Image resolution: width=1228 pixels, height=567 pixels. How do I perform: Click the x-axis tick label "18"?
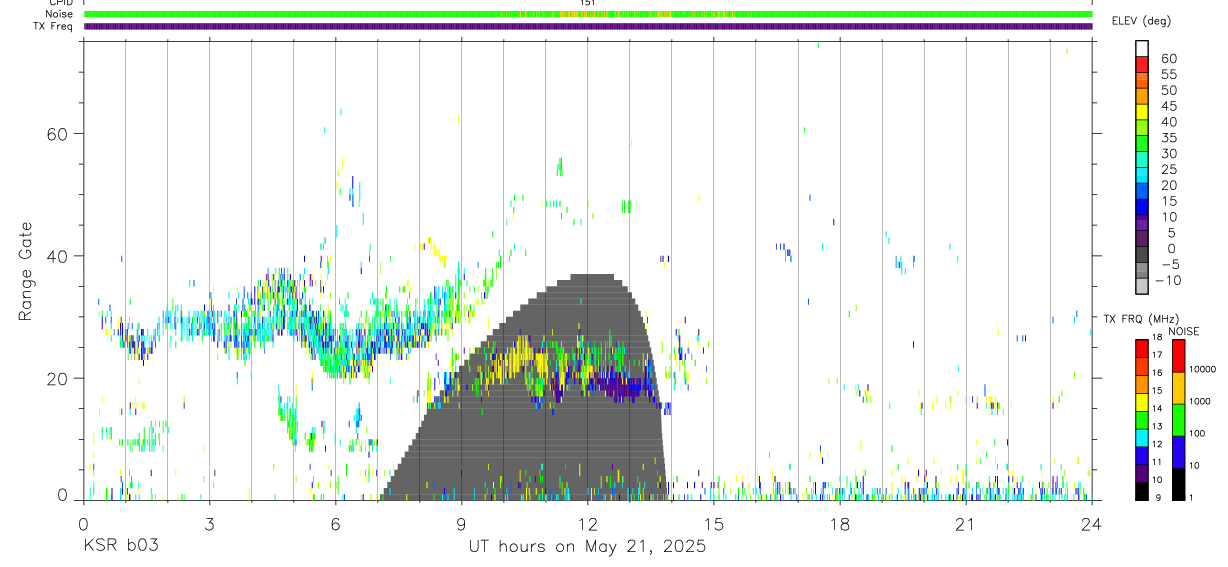click(840, 524)
